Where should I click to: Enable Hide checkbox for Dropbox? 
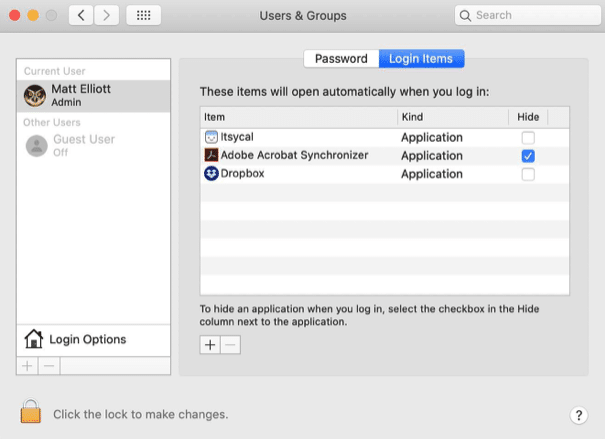coord(528,174)
